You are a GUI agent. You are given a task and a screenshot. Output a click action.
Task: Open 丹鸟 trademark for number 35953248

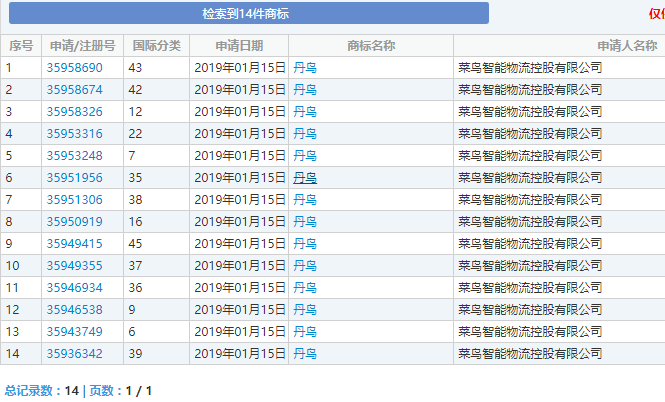305,156
